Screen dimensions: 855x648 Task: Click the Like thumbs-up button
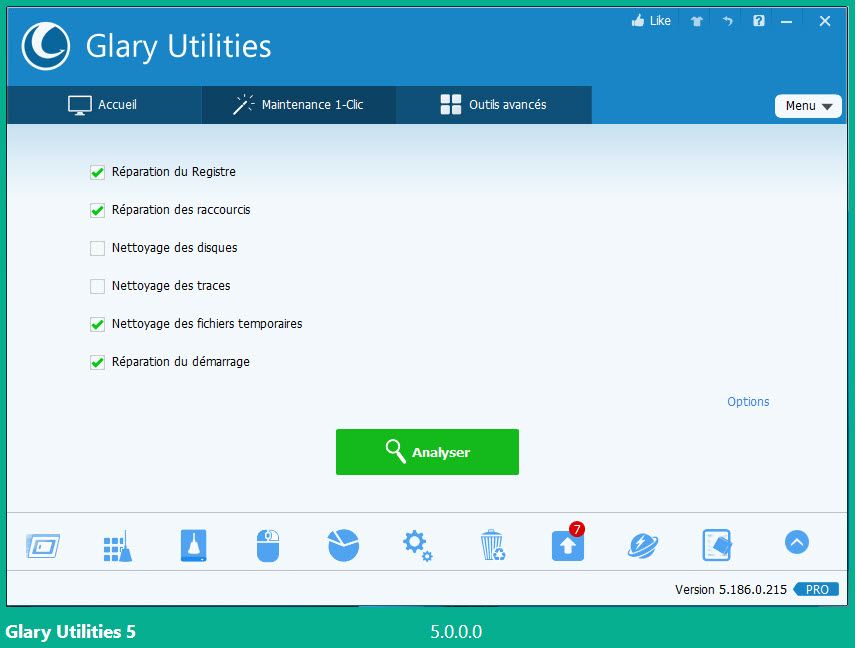(x=651, y=21)
